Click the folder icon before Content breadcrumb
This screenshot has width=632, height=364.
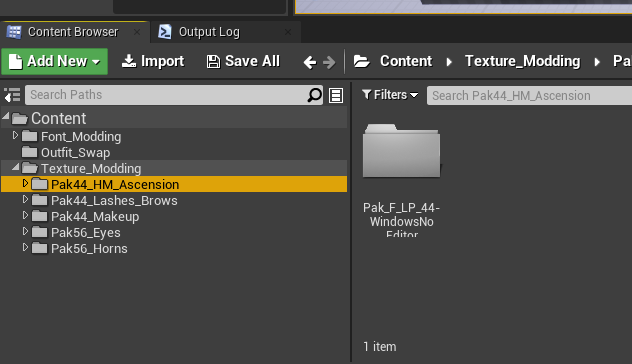point(362,61)
